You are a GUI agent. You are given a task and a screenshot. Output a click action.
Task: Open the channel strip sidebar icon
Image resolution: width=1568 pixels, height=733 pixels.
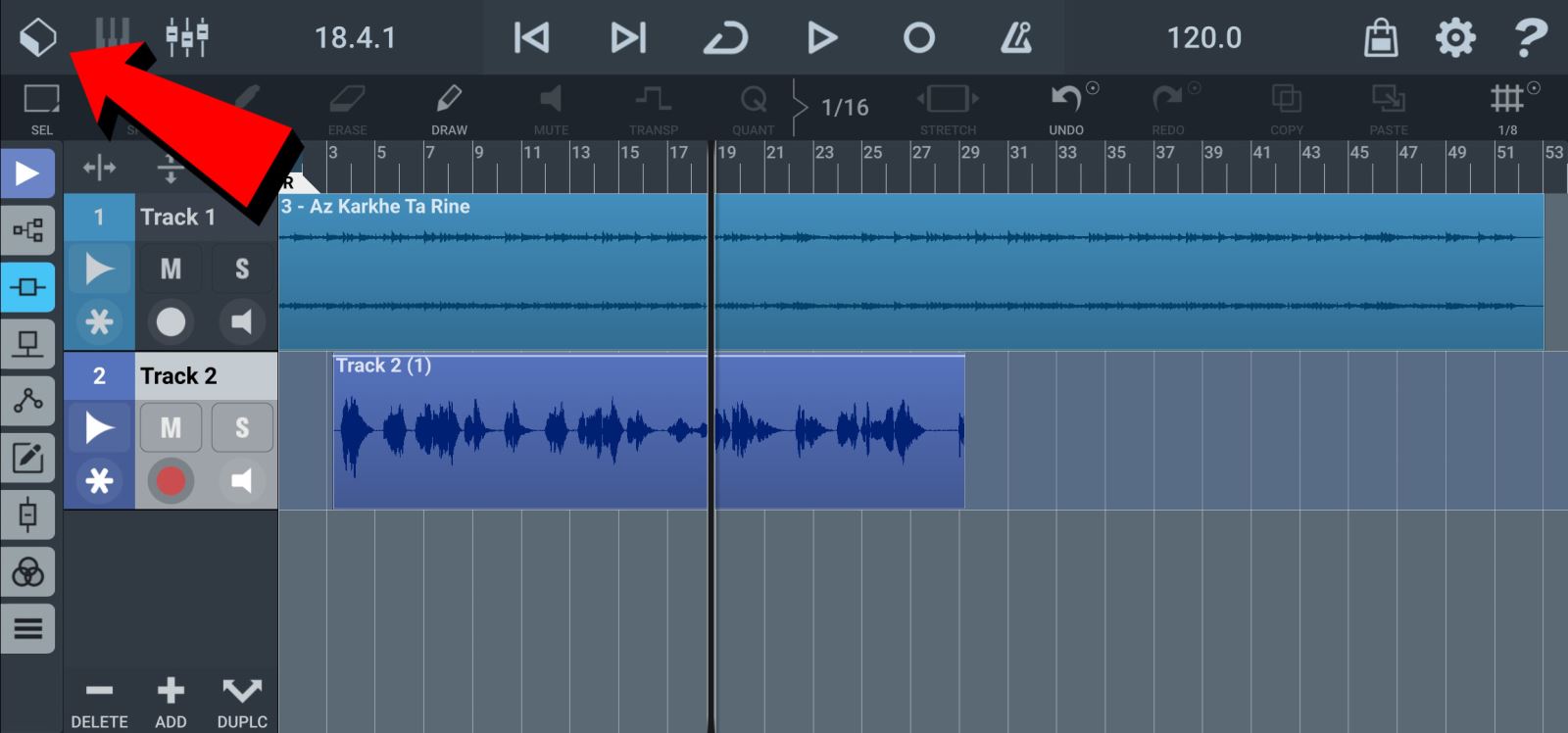27,514
